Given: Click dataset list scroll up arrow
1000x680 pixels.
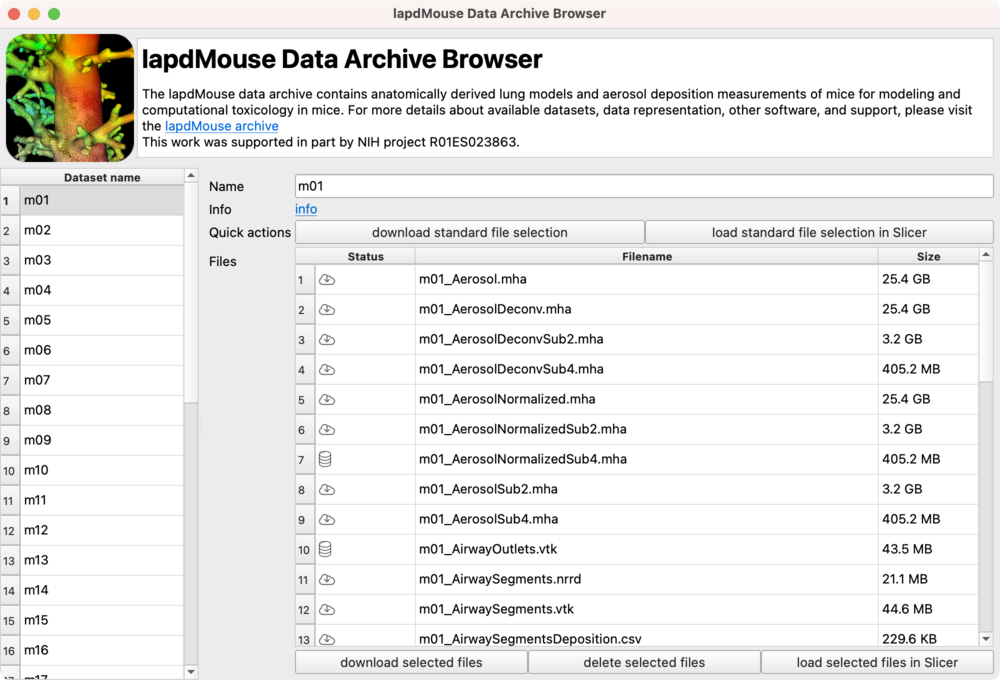Looking at the screenshot, I should tap(191, 175).
